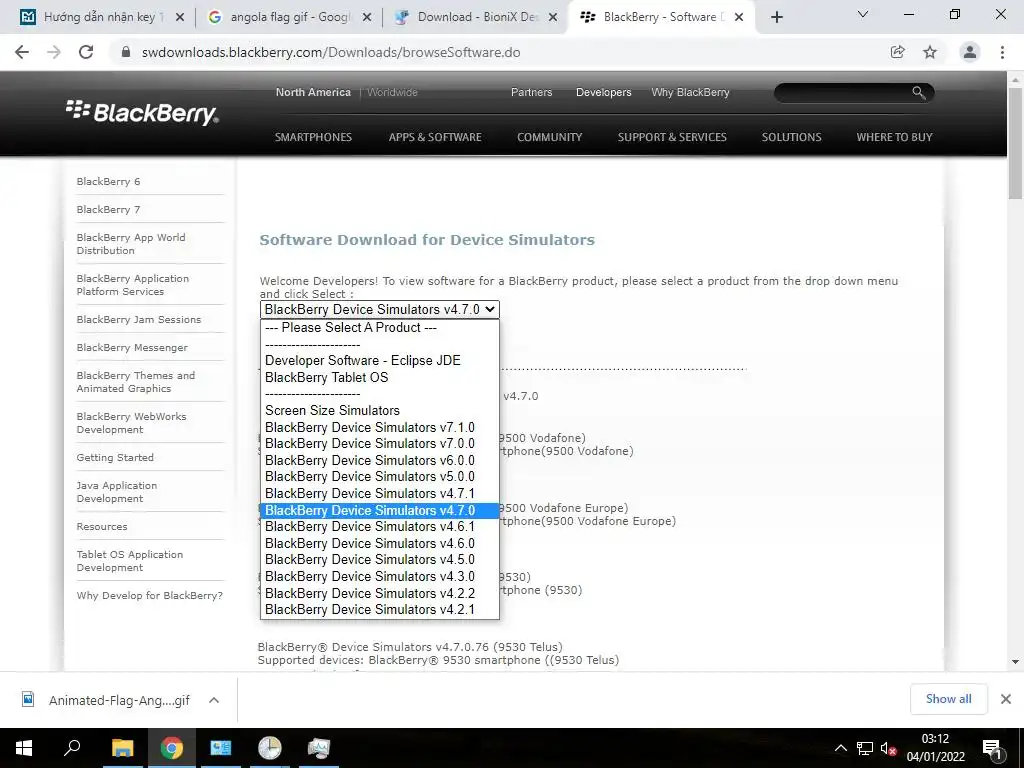The image size is (1024, 768).
Task: Open Getting Started sidebar link
Action: point(115,458)
